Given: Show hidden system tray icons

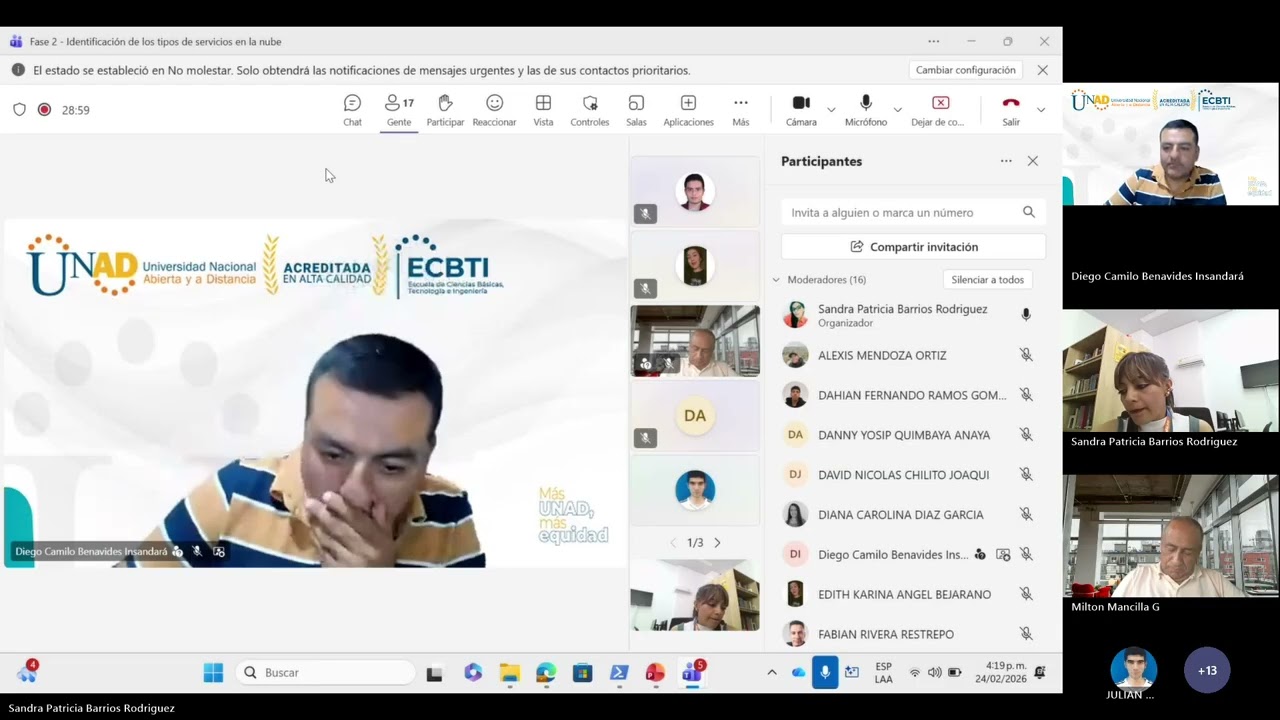Looking at the screenshot, I should (x=771, y=672).
